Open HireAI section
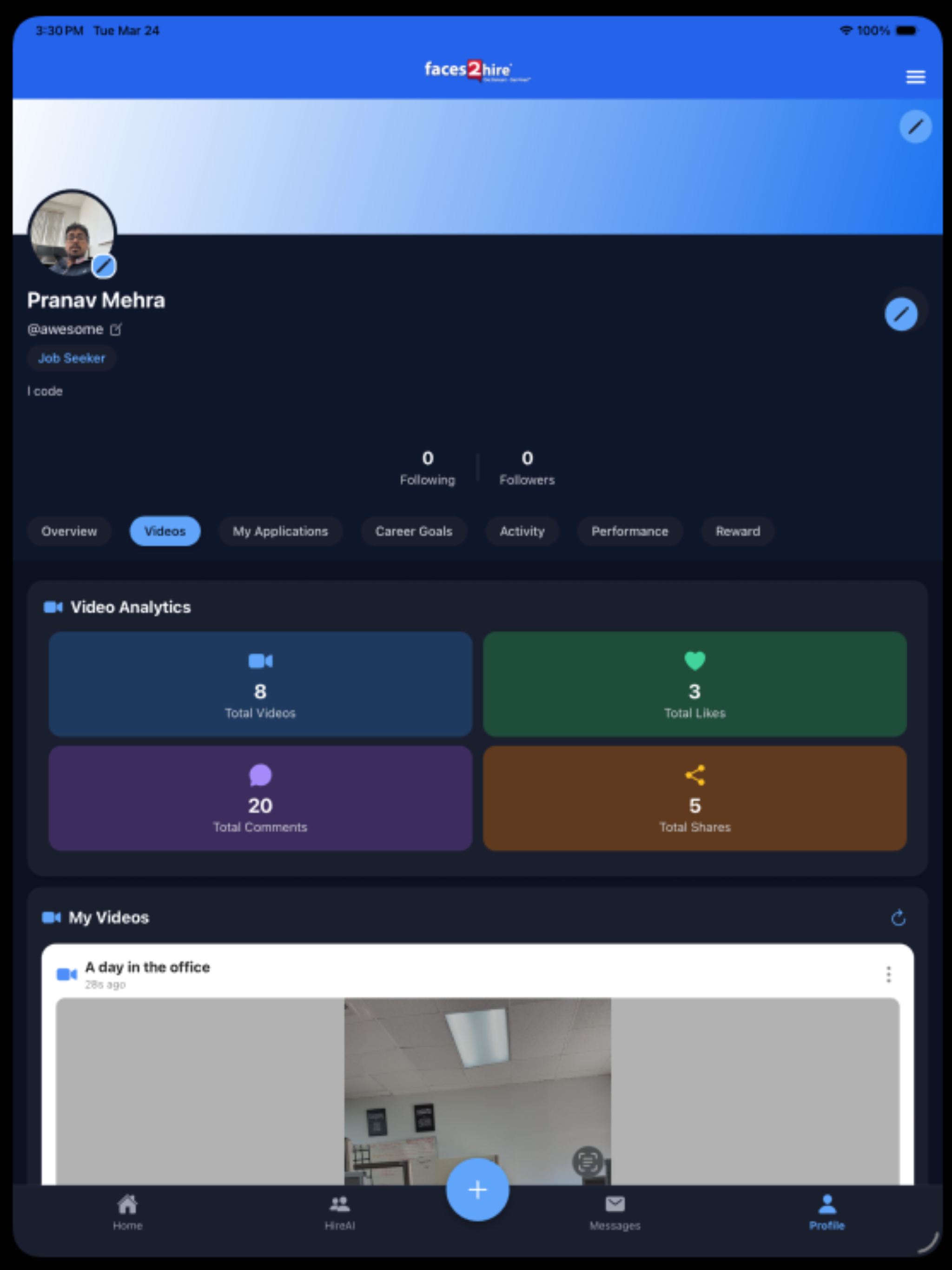Image resolution: width=952 pixels, height=1270 pixels. 339,1212
